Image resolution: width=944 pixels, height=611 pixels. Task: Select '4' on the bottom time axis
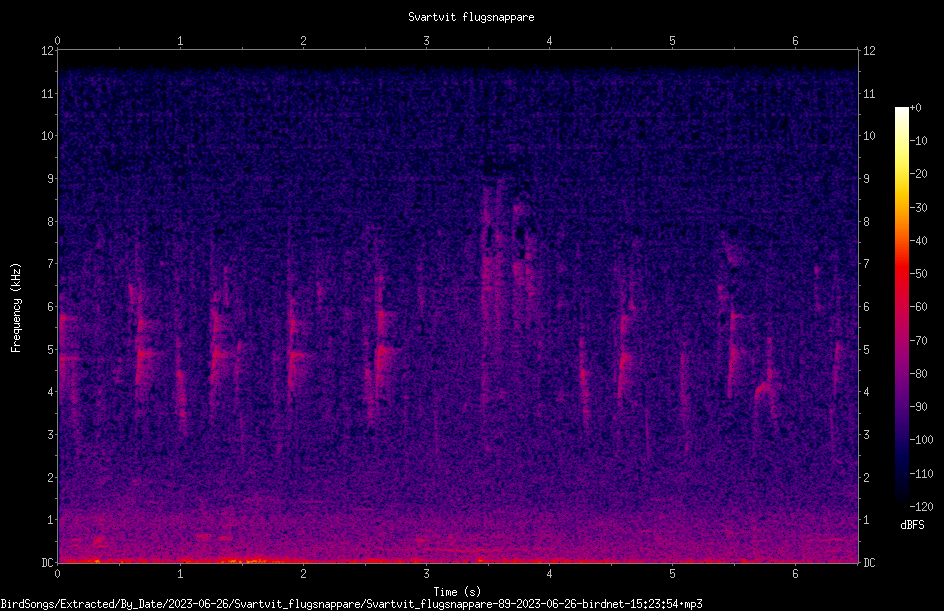pos(549,574)
